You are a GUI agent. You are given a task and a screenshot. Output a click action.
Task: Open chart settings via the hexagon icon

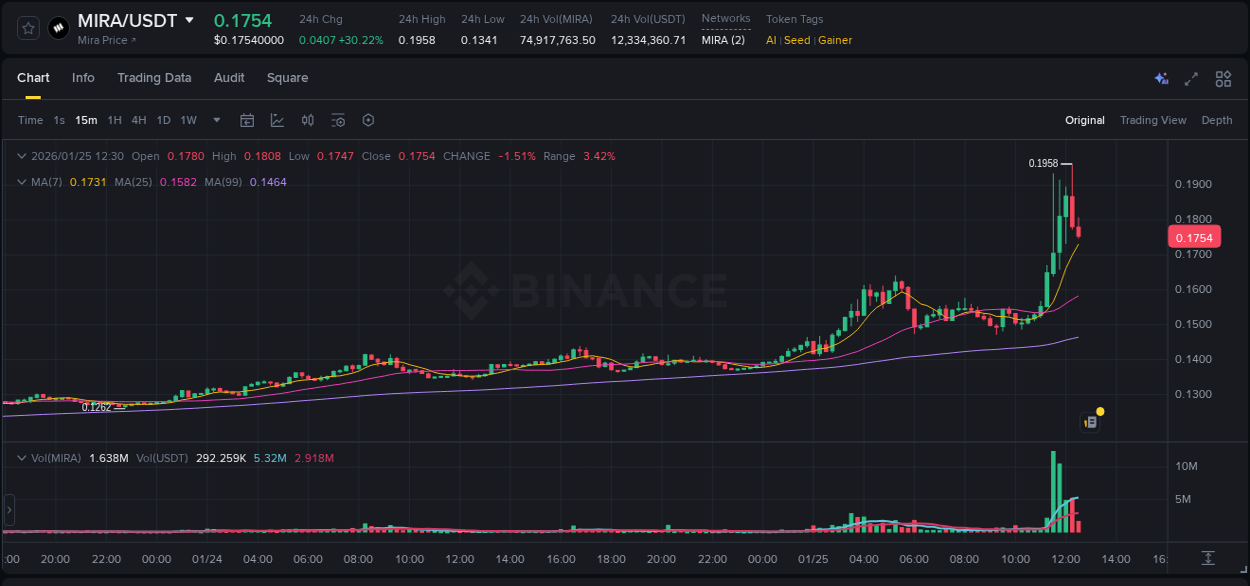coord(368,120)
